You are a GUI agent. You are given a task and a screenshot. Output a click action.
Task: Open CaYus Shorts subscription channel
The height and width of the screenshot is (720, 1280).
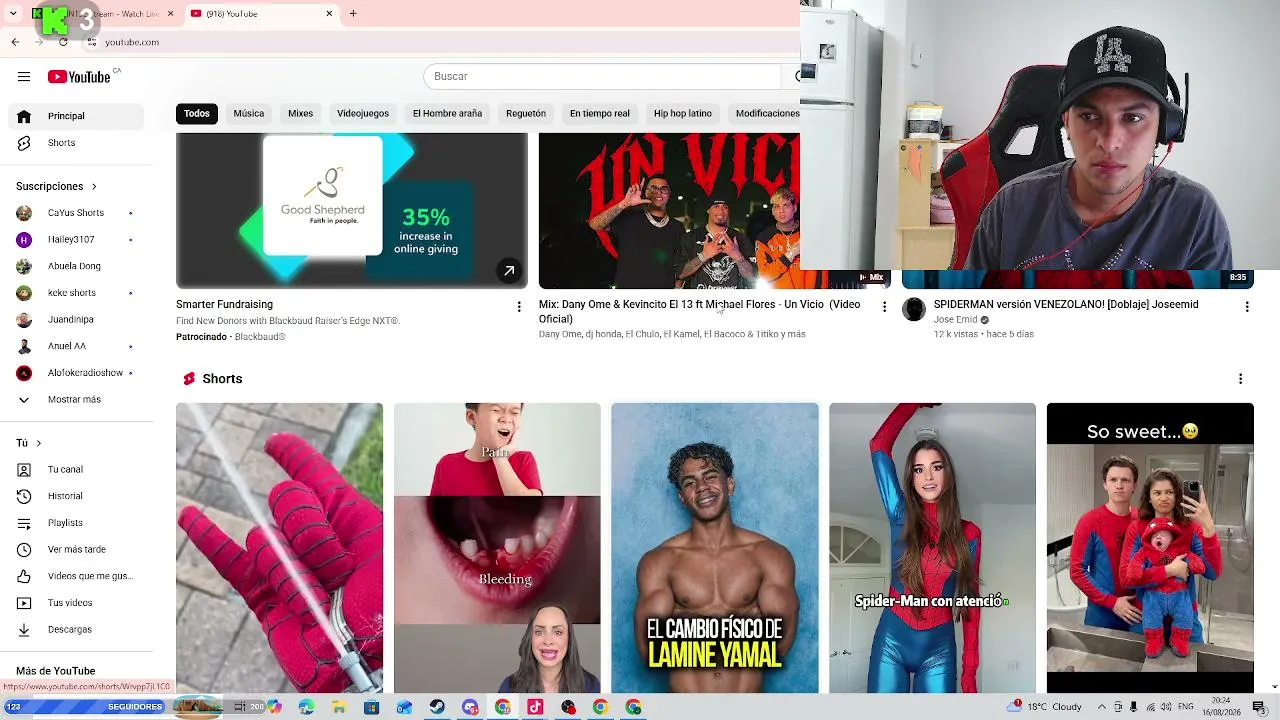pos(76,213)
